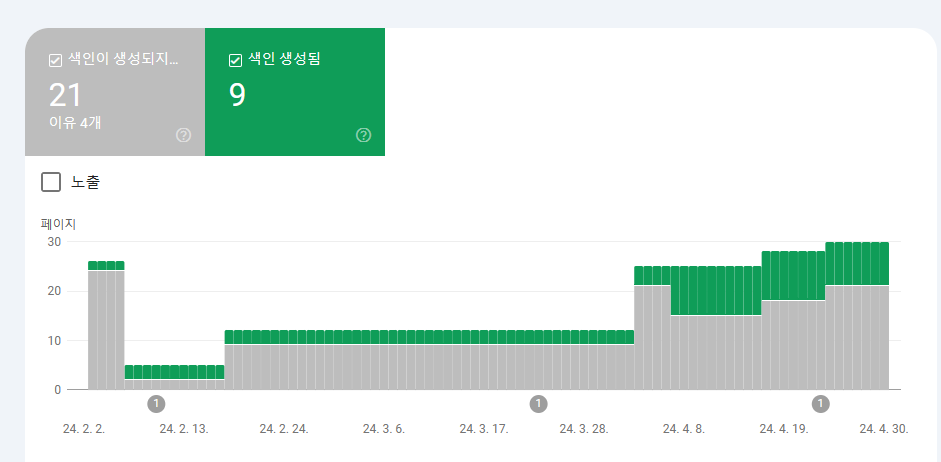Click the y-axis value 20
This screenshot has height=462, width=941.
click(55, 291)
